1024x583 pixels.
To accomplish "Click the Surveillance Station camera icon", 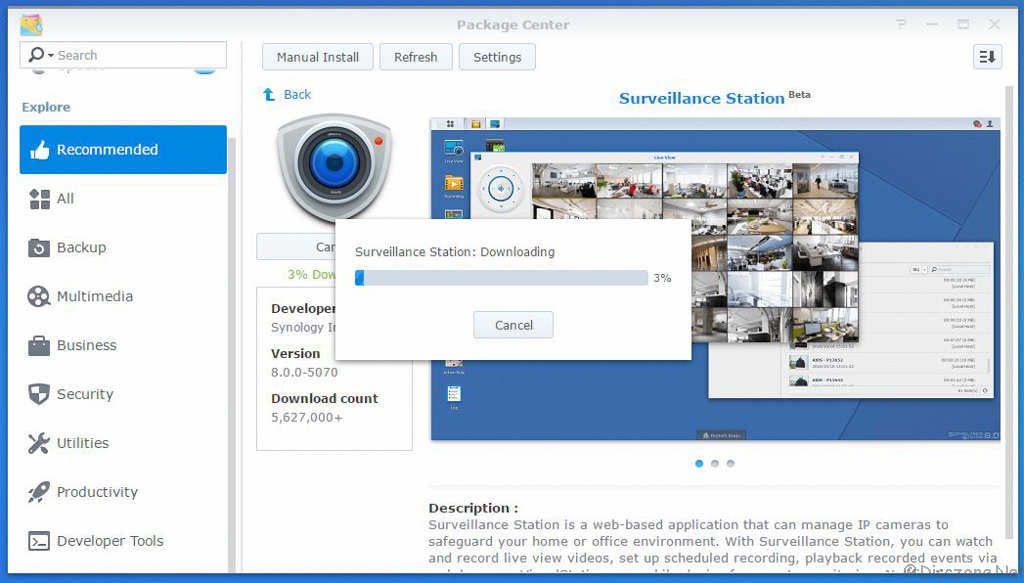I will [334, 166].
